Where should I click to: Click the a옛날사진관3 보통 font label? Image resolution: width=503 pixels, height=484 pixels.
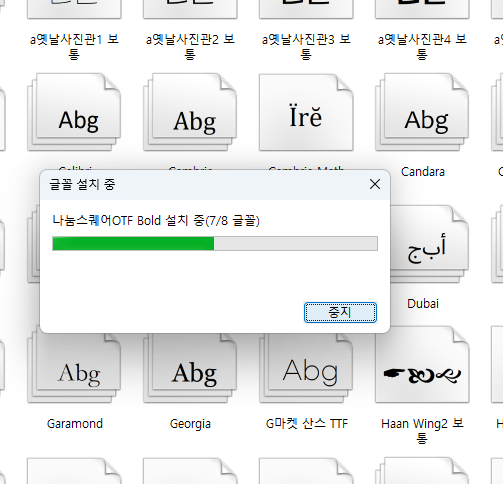306,46
